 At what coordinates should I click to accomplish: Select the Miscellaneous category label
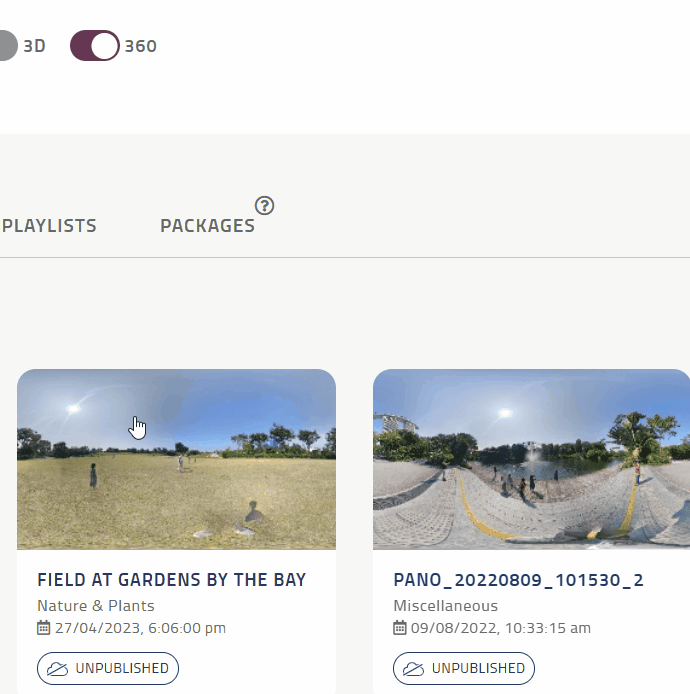coord(445,606)
